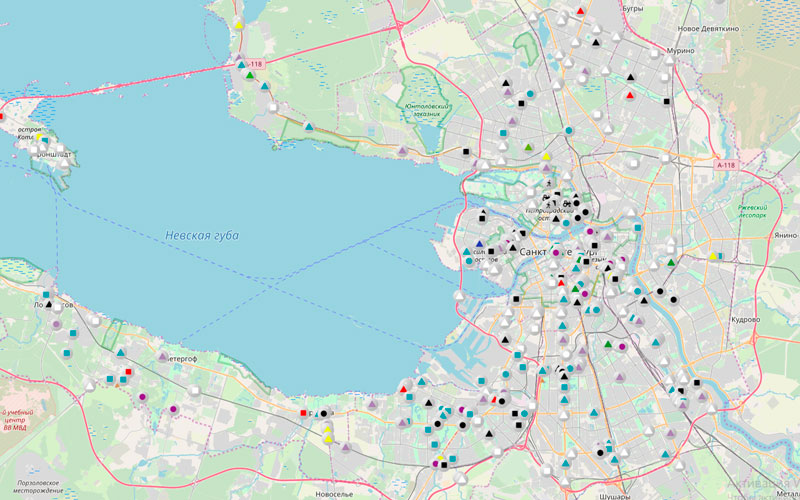Click the left A-118 highway shield near bridge
Image resolution: width=800 pixels, height=500 pixels.
pos(255,64)
